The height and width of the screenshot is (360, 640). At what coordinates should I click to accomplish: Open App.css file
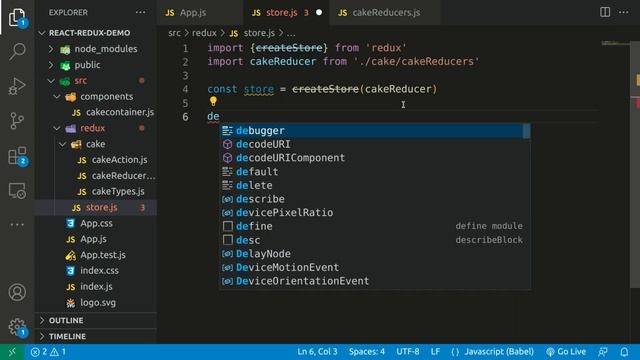96,223
